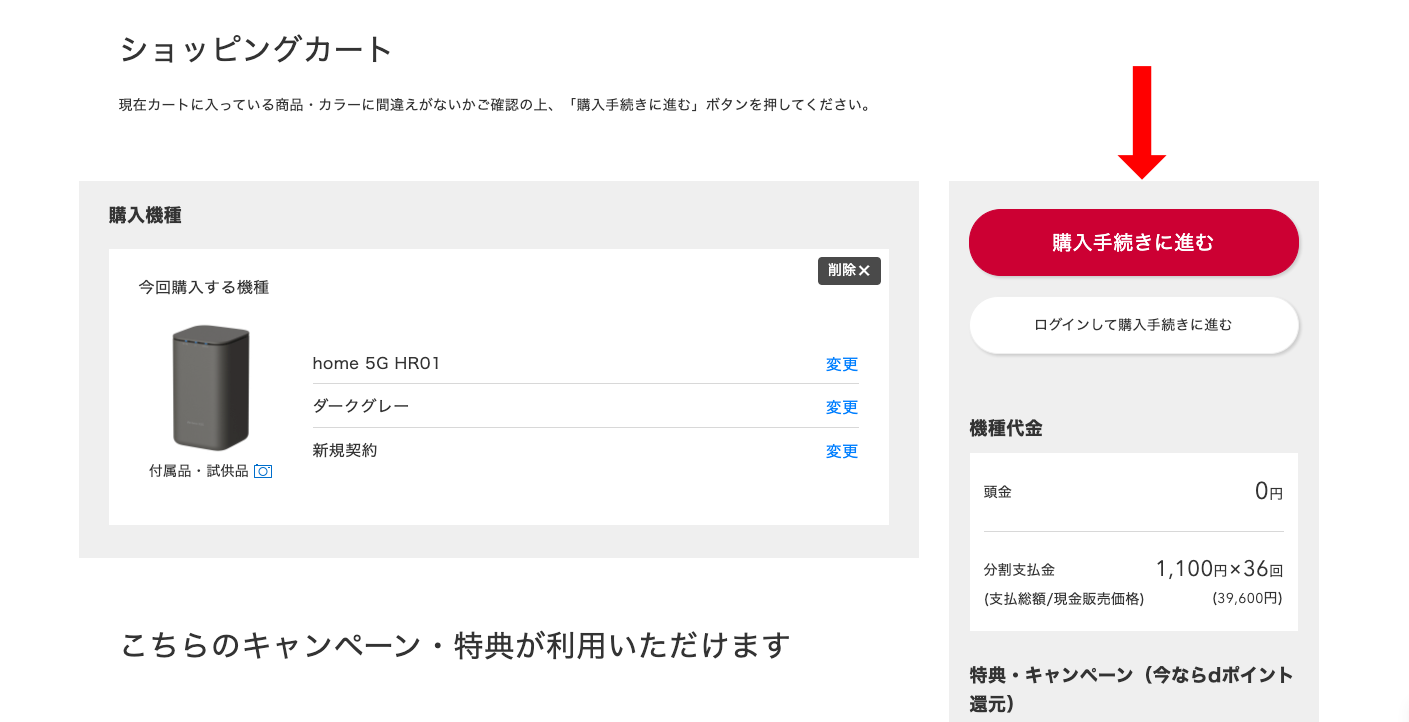Click the 頭金 0円 amount
The height and width of the screenshot is (722, 1409).
point(1269,491)
